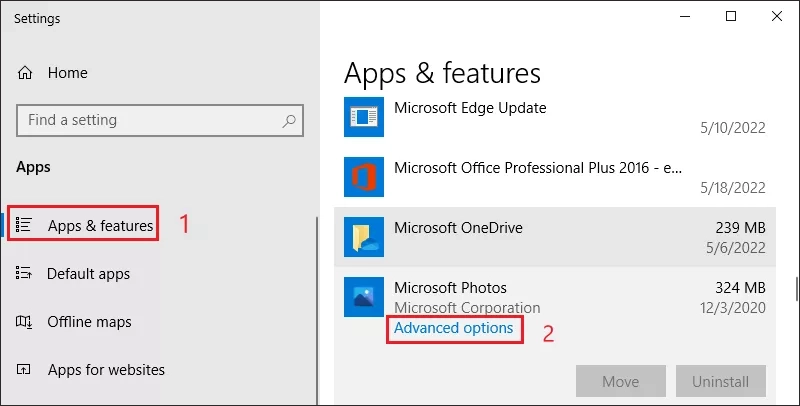Image resolution: width=800 pixels, height=406 pixels.
Task: Select the Microsoft Photos entry name
Action: (x=450, y=288)
